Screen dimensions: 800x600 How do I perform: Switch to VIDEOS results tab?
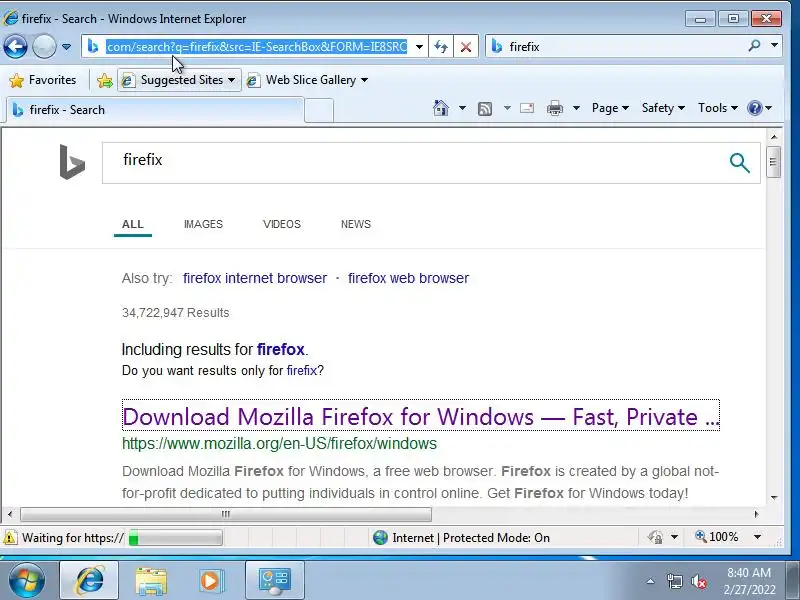click(282, 224)
